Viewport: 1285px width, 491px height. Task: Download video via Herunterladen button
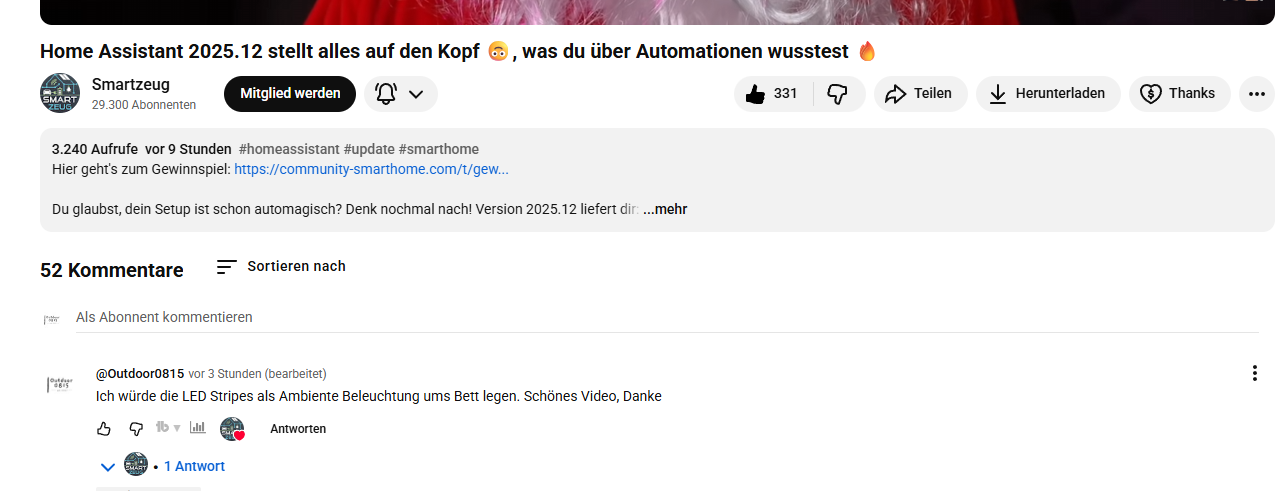click(1048, 94)
